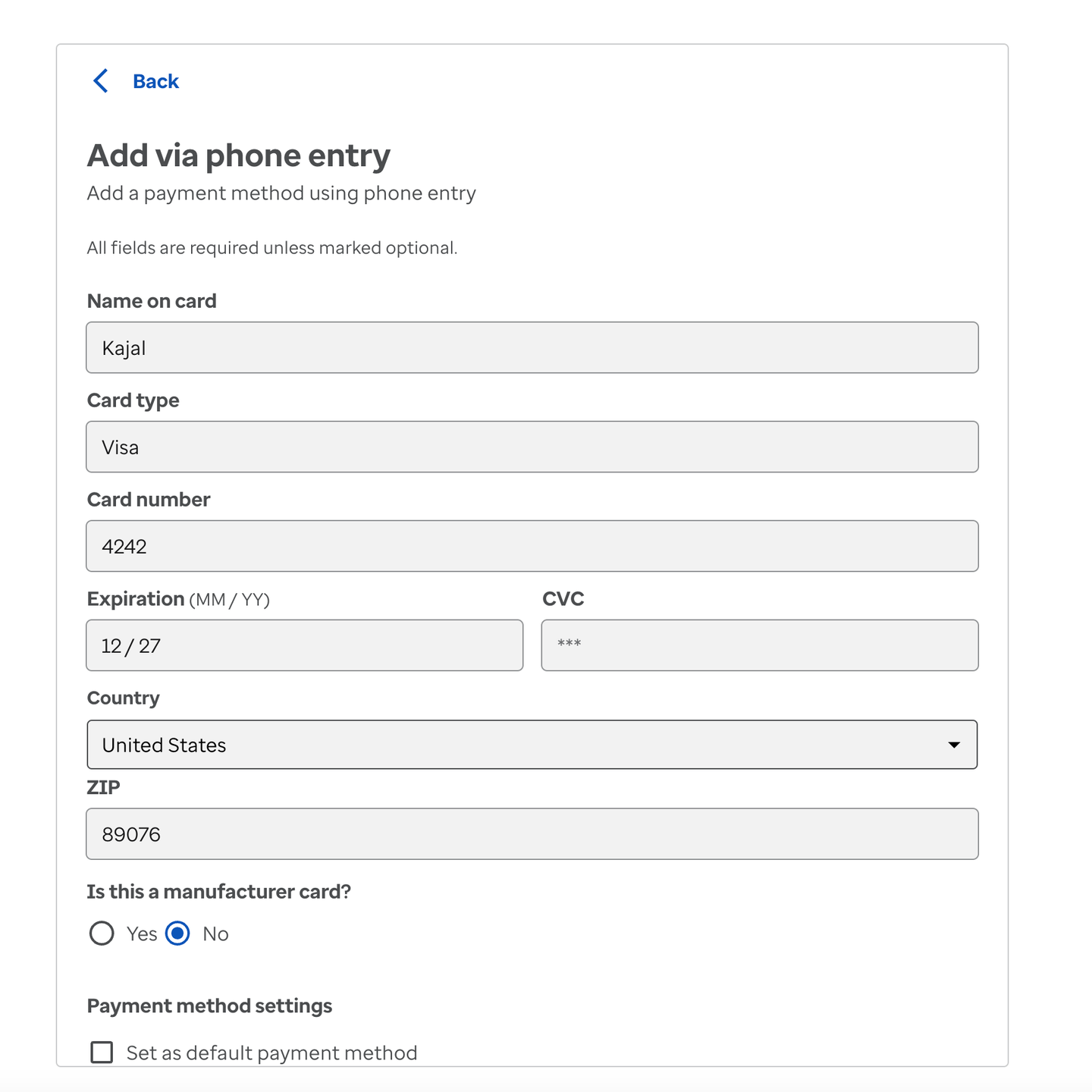Image resolution: width=1092 pixels, height=1092 pixels.
Task: Enable Set as default payment method
Action: [x=101, y=1053]
